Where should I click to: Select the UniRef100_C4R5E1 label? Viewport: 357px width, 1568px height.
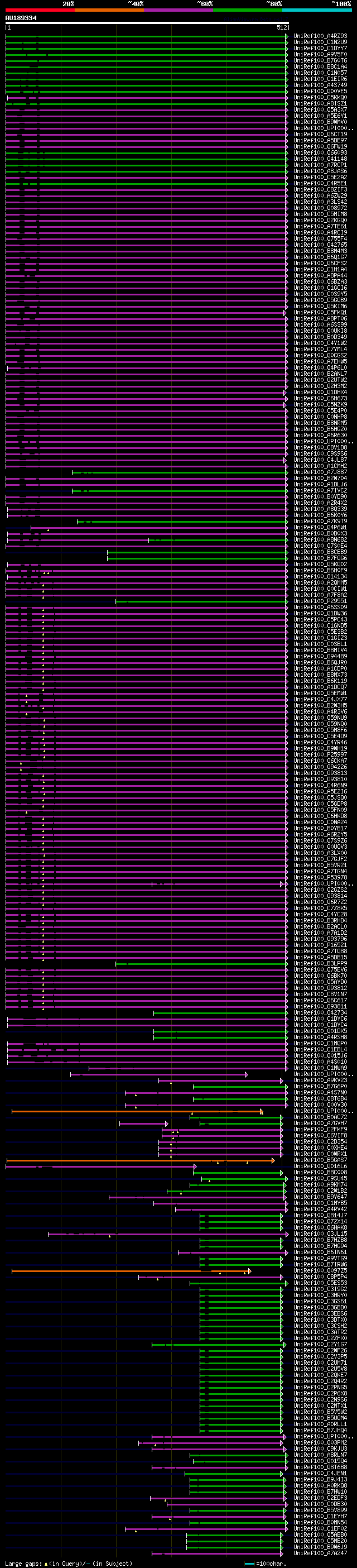pyautogui.click(x=321, y=183)
